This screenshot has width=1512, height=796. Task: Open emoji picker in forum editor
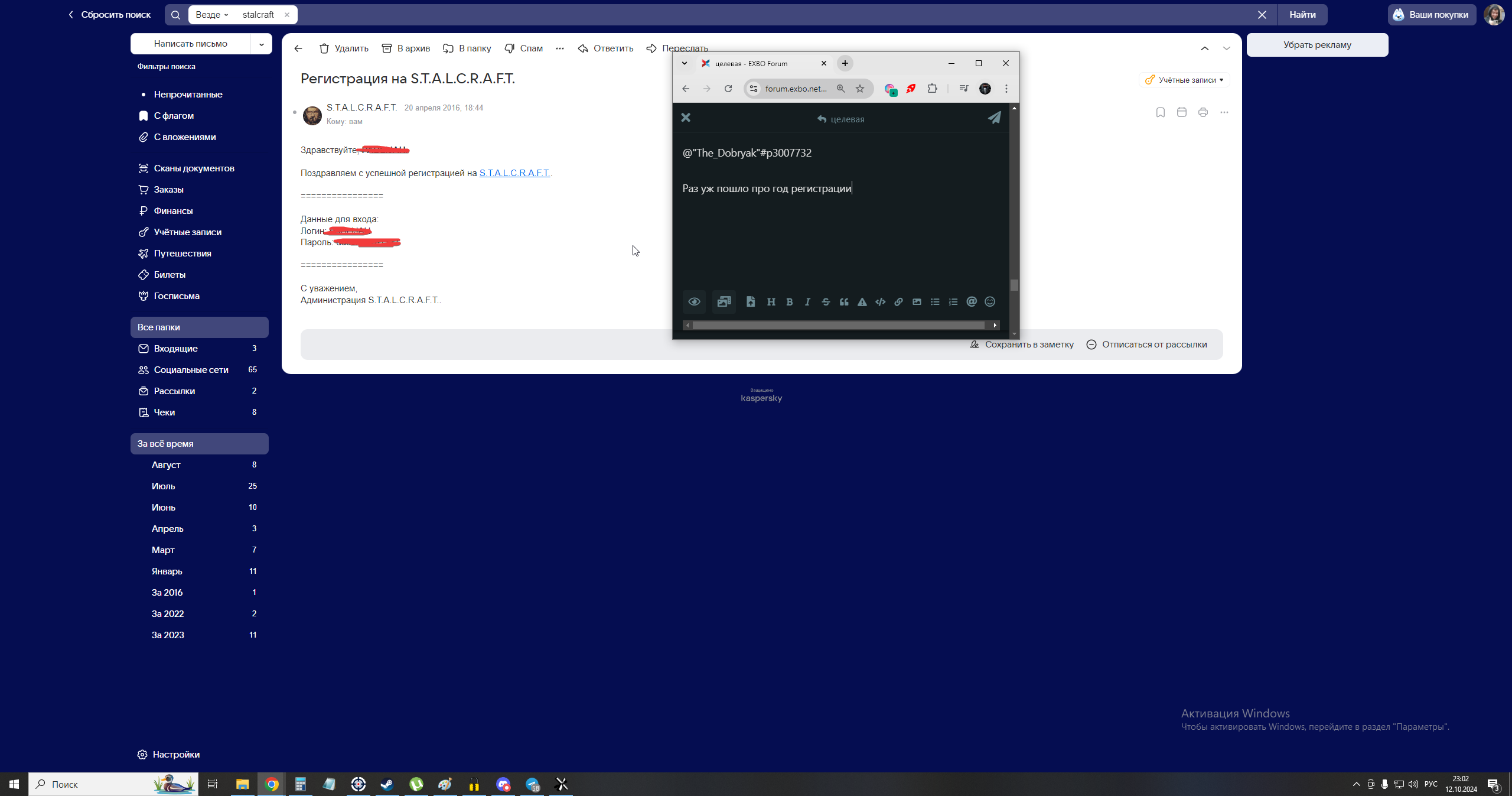(x=990, y=302)
